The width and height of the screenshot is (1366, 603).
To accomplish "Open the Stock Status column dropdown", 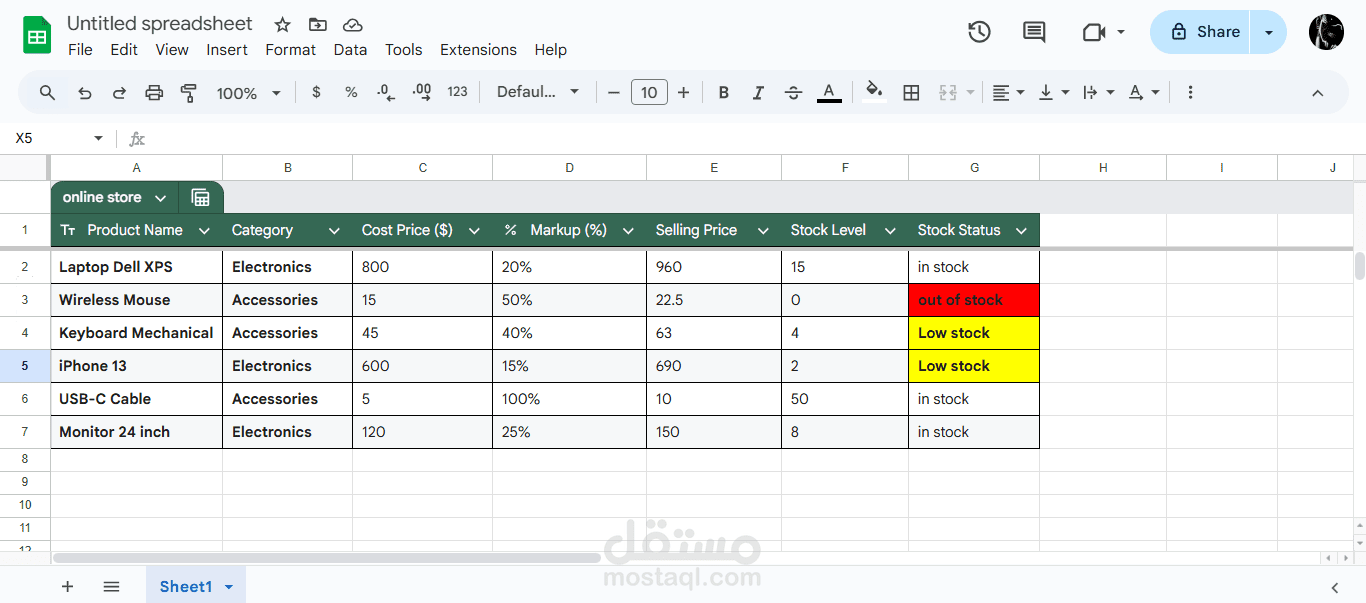I will (x=1021, y=231).
